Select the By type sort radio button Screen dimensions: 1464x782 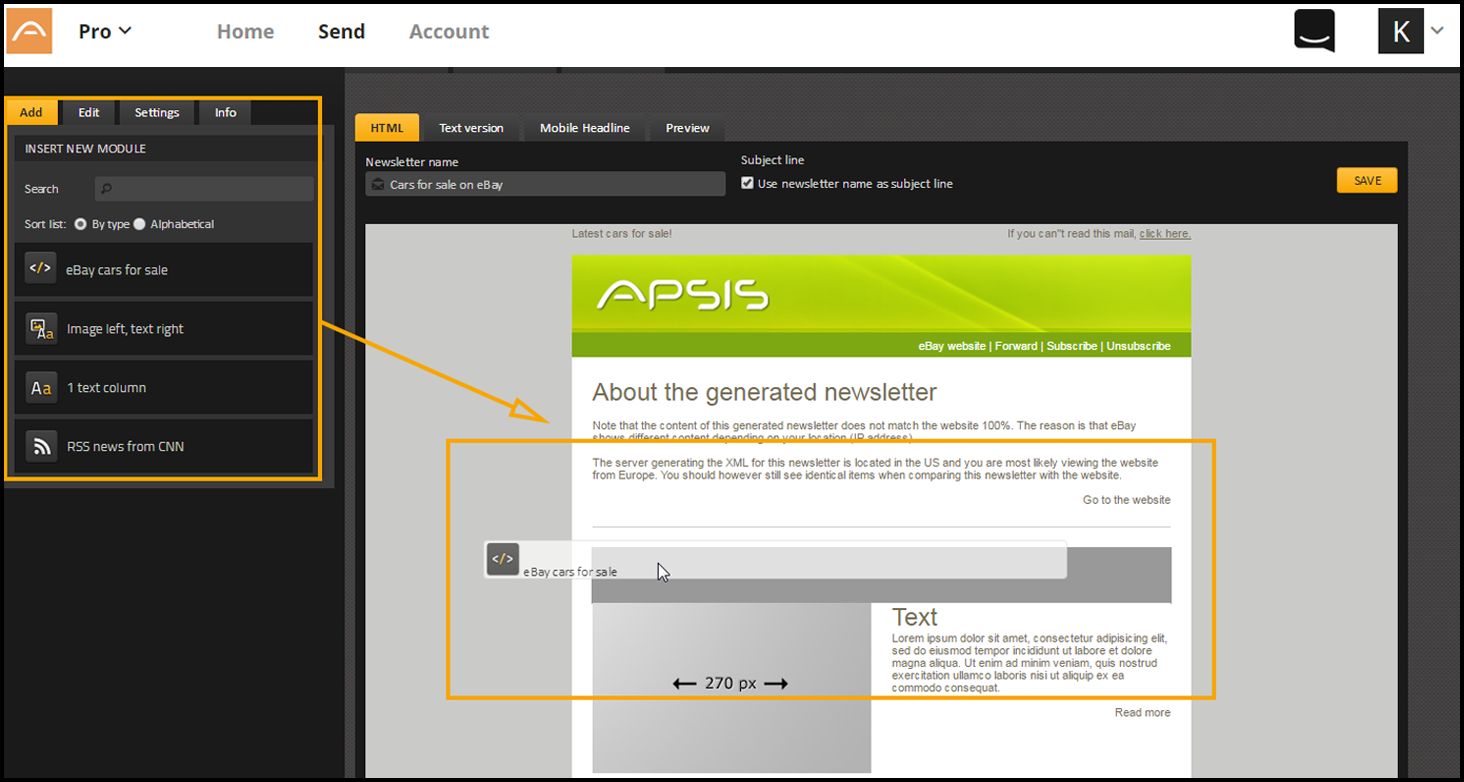click(81, 224)
